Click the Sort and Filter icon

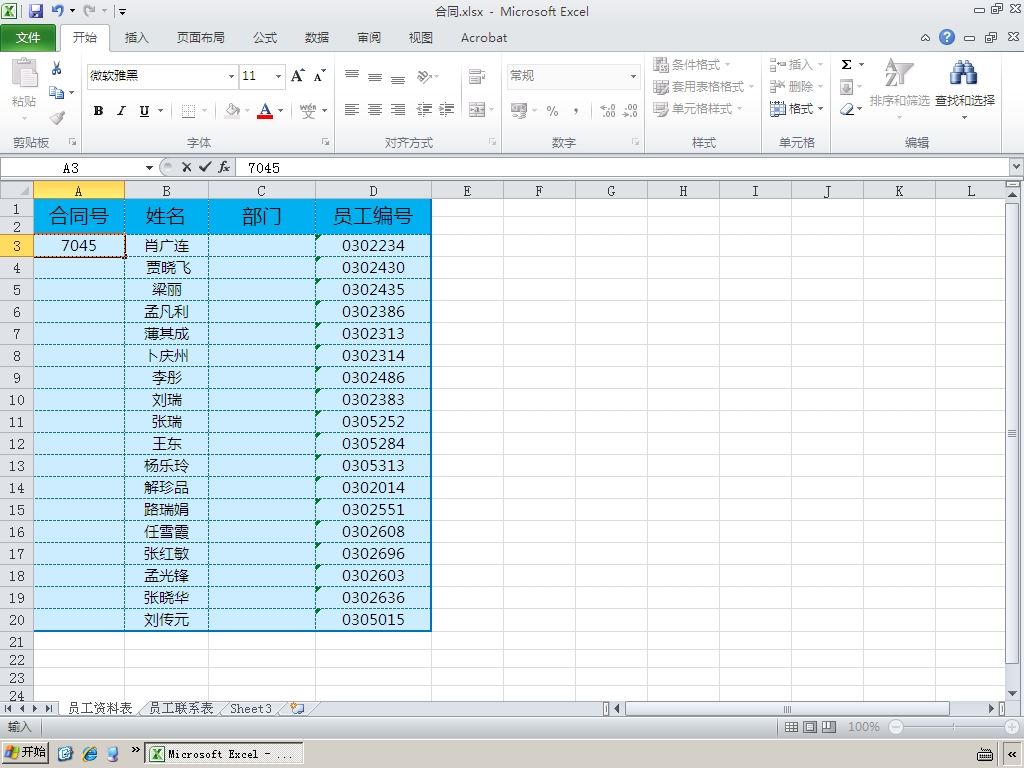[x=899, y=73]
